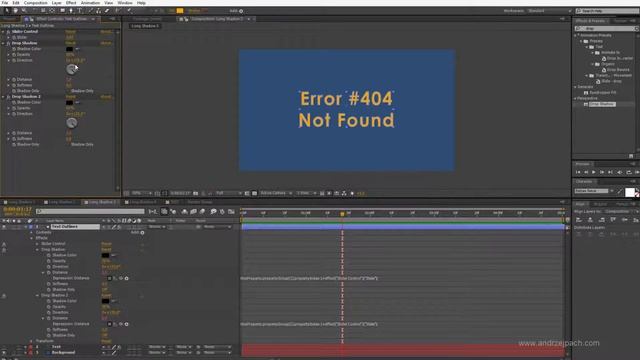Viewport: 640px width, 360px height.
Task: Click the align left edges icon in the Align panel
Action: click(578, 220)
